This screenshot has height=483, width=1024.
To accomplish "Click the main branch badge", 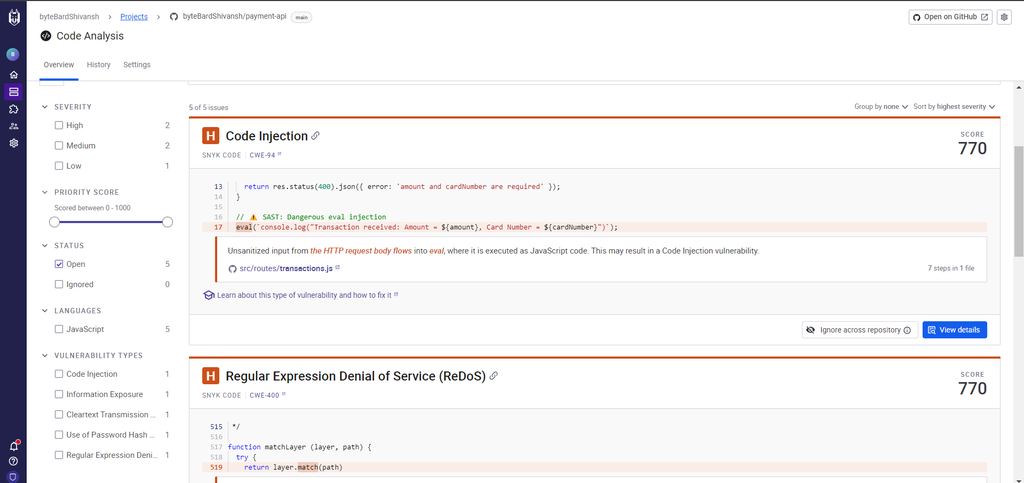I will (301, 18).
